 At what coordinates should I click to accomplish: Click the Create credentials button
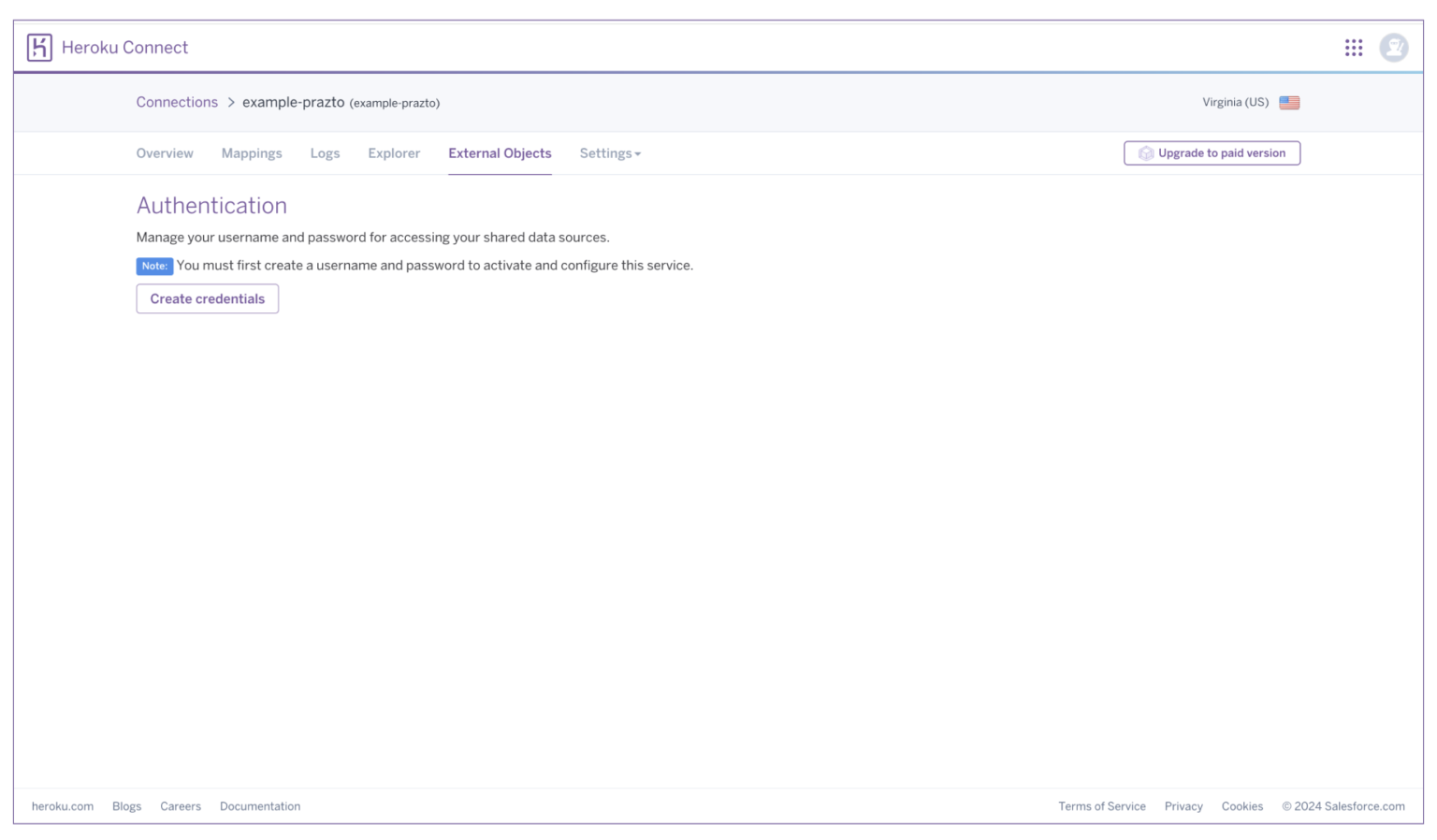click(207, 298)
